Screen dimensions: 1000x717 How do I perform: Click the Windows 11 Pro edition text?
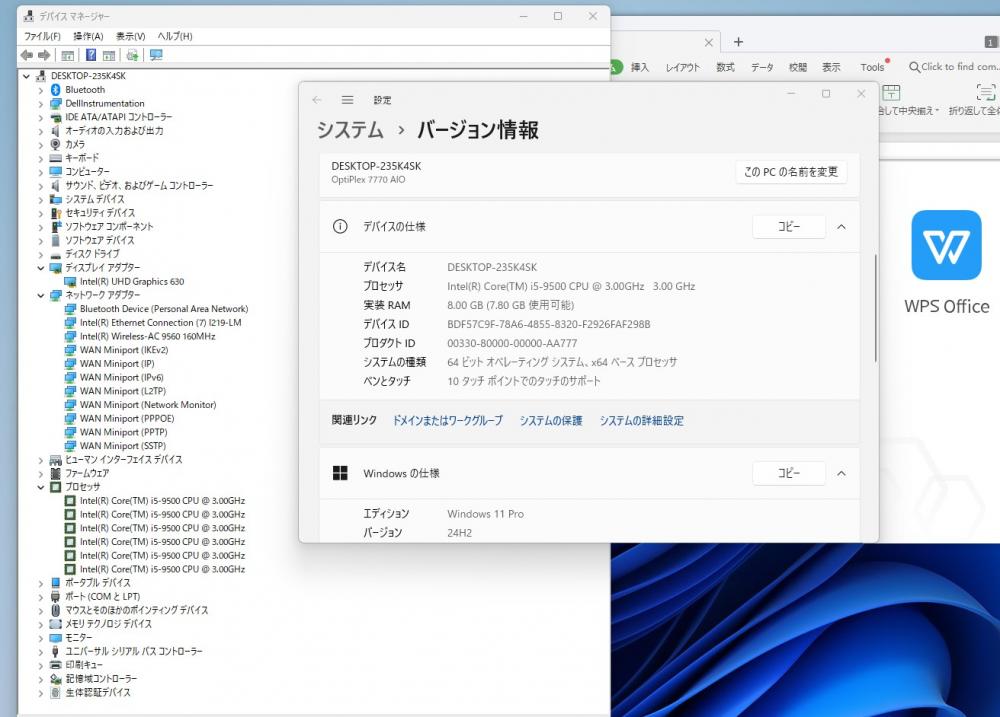coord(485,514)
